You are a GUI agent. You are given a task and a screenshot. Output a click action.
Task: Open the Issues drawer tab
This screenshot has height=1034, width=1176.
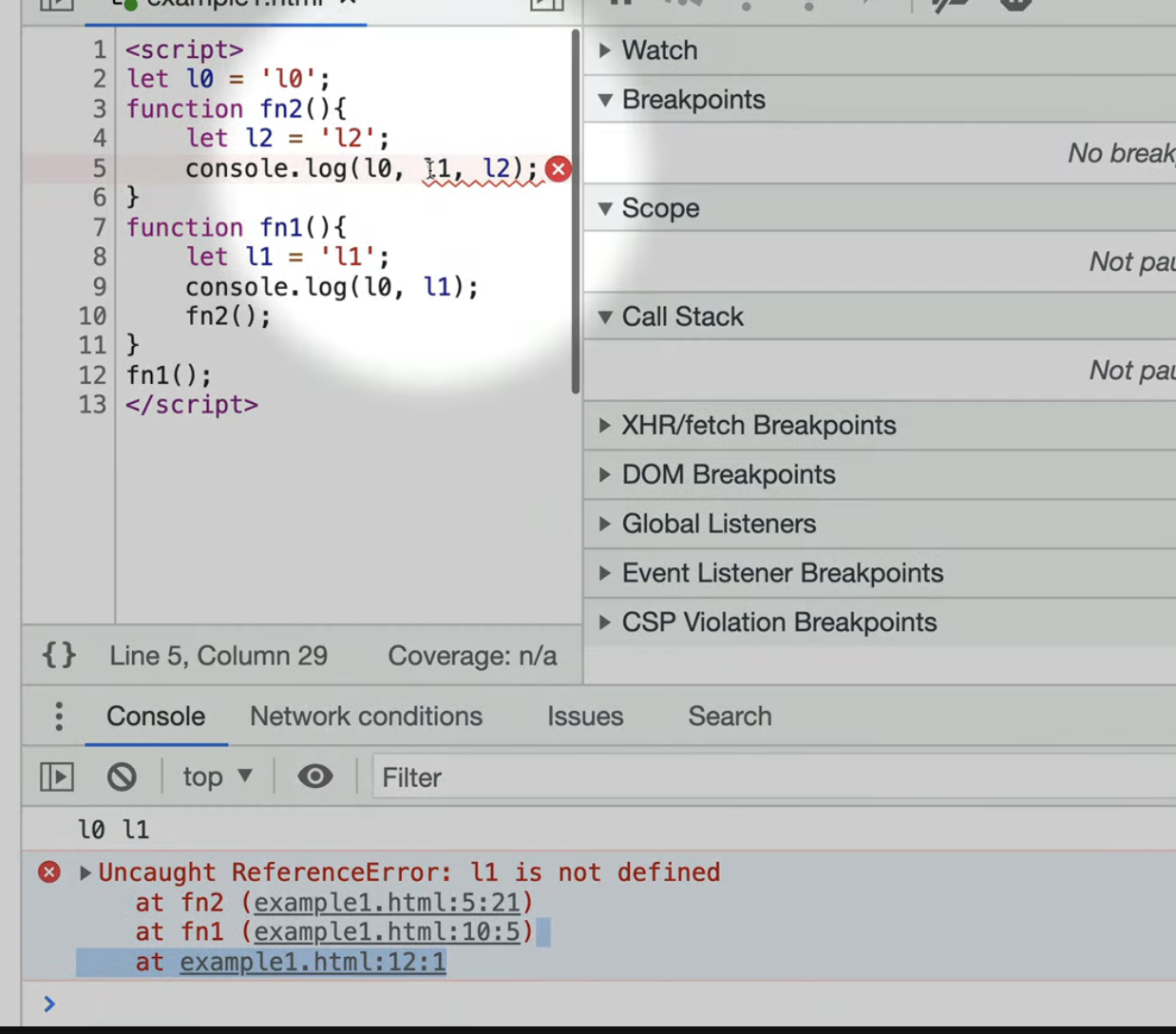tap(585, 717)
